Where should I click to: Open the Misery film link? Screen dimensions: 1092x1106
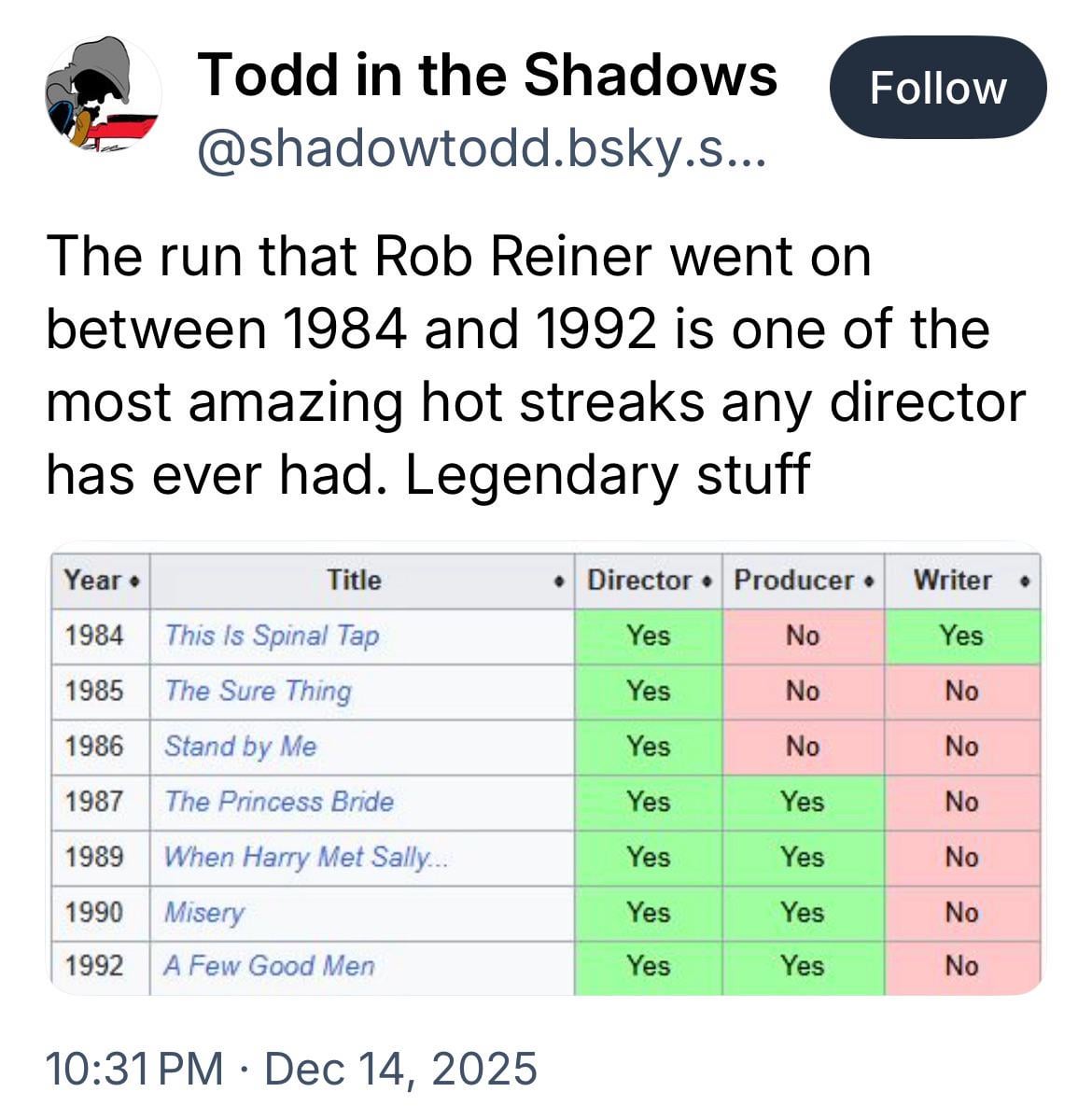click(x=203, y=912)
